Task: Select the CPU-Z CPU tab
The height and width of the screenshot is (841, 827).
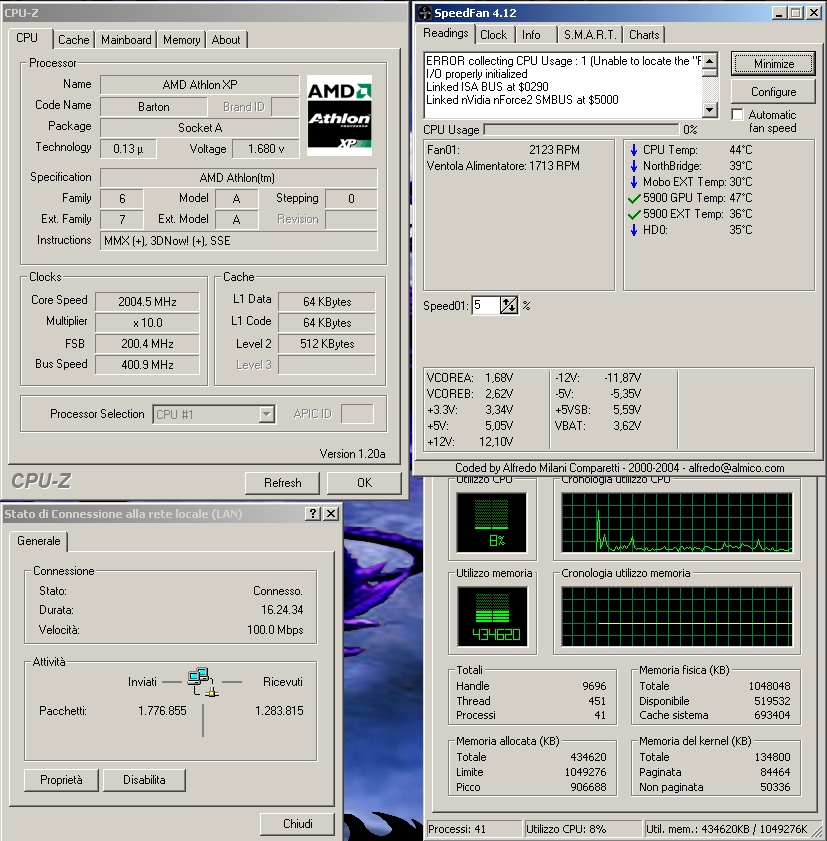Action: (27, 38)
